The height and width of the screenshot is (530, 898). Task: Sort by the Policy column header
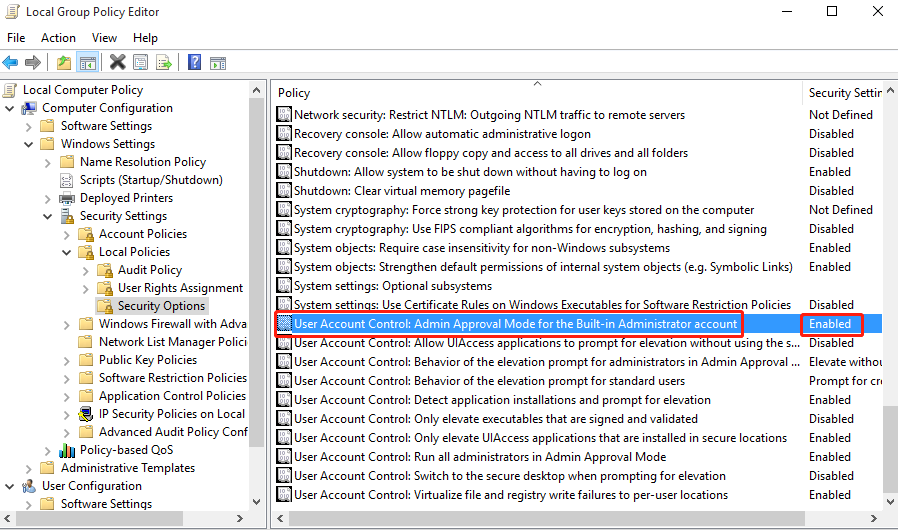tap(538, 93)
